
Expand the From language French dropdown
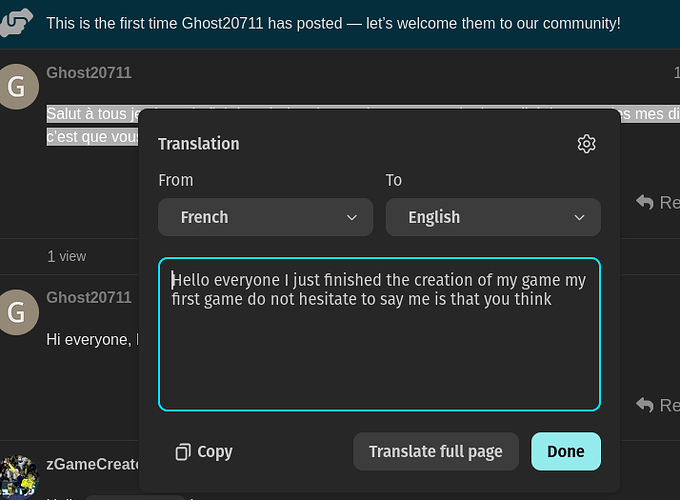pos(265,217)
